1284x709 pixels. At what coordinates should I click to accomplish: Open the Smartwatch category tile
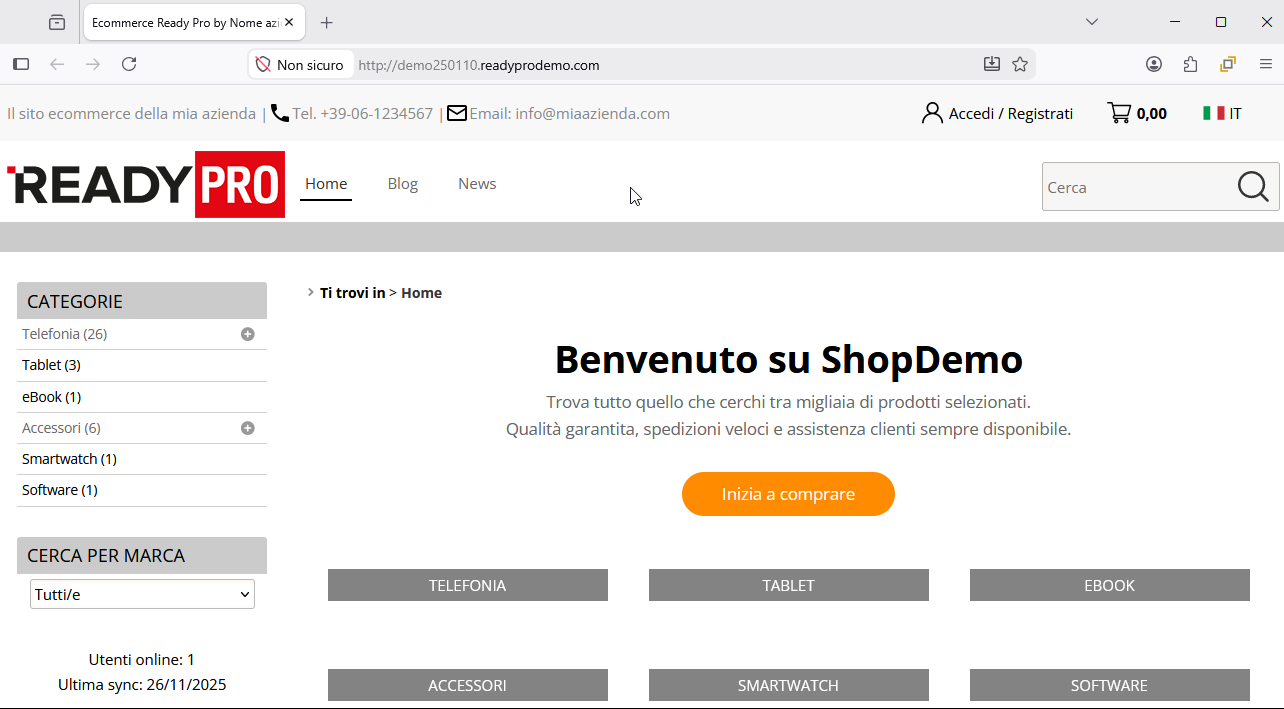click(788, 685)
